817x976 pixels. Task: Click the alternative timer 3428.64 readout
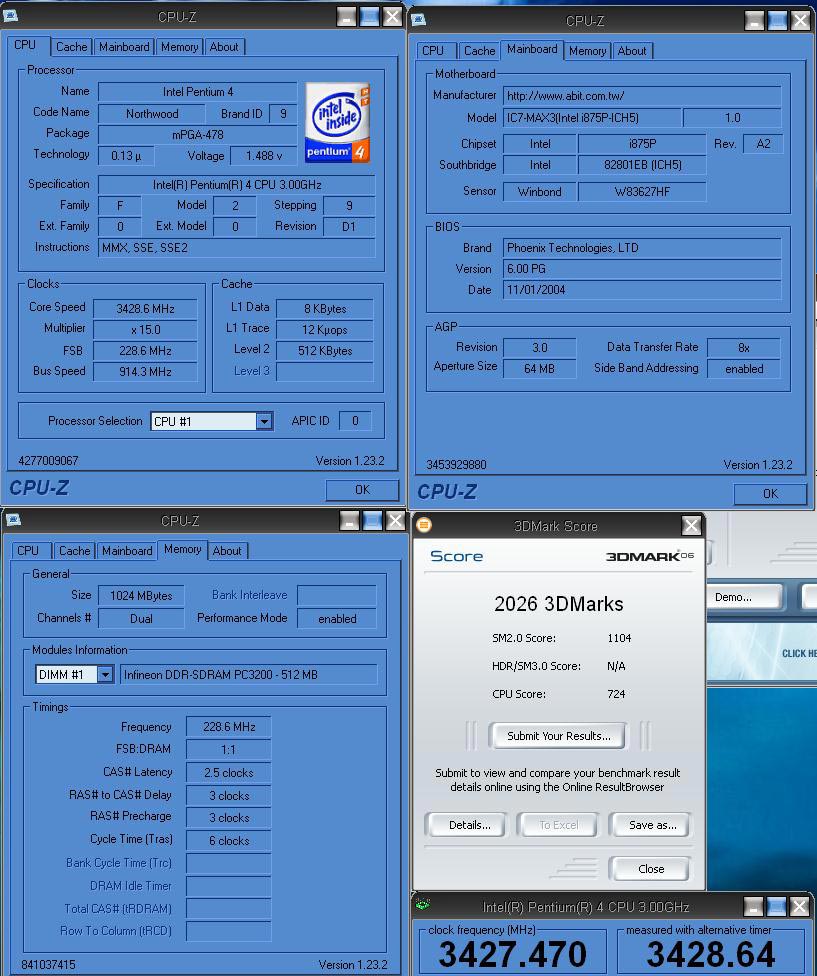coord(710,954)
